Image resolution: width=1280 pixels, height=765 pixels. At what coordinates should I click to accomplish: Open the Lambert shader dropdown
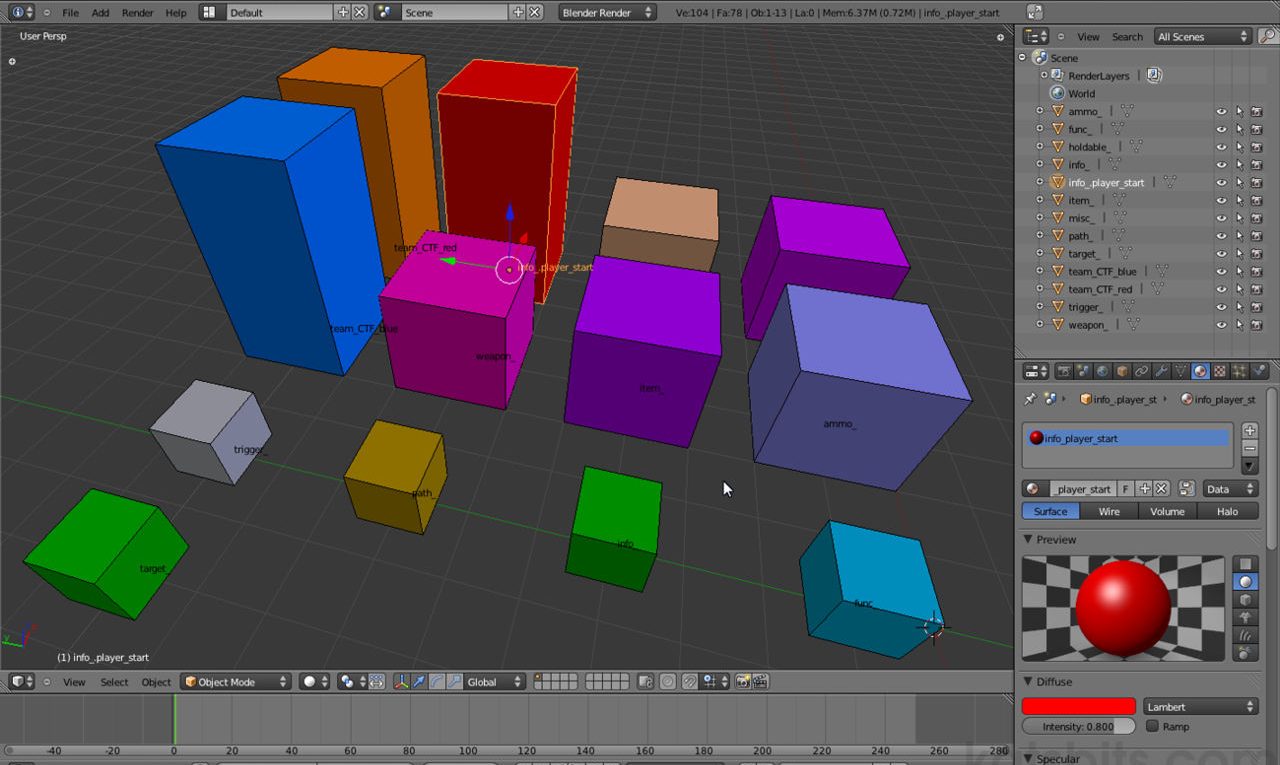1199,706
